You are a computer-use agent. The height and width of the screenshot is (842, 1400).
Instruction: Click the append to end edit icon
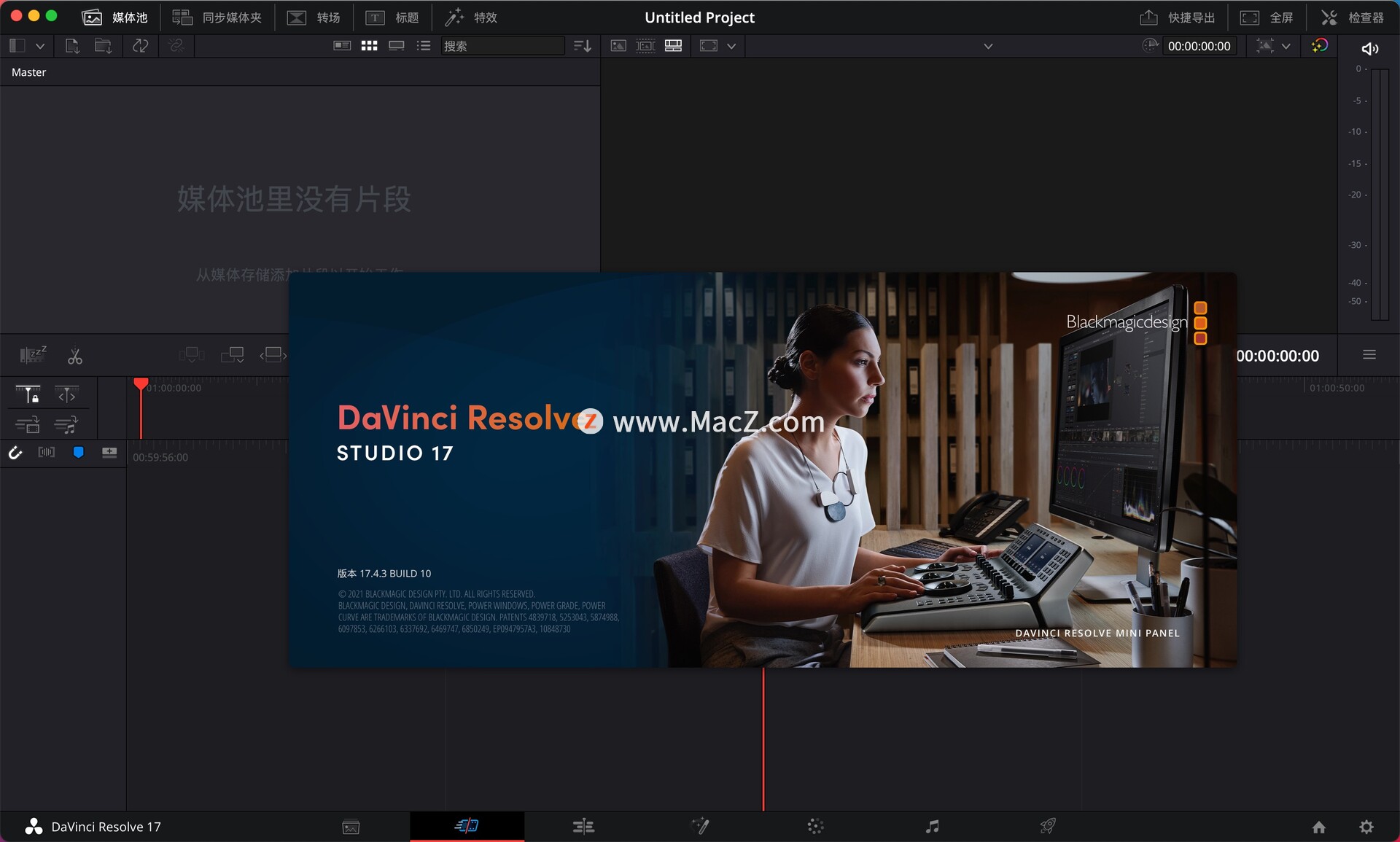[x=233, y=355]
